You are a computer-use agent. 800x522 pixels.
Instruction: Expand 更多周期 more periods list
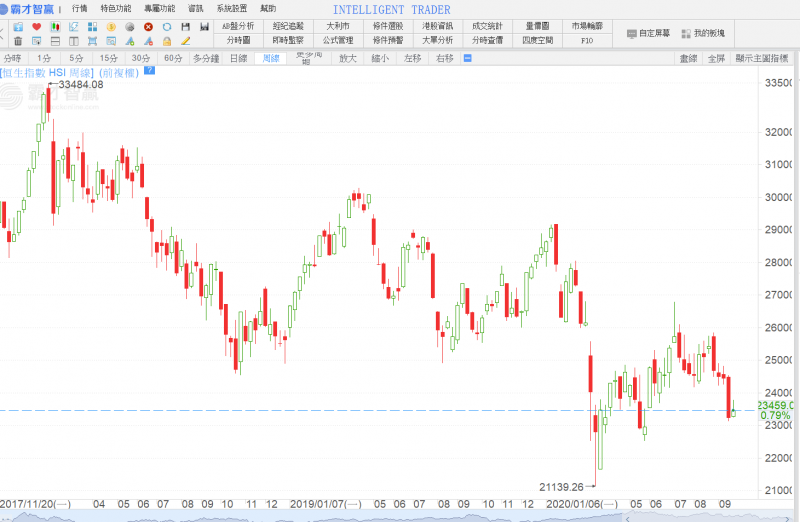coord(304,59)
